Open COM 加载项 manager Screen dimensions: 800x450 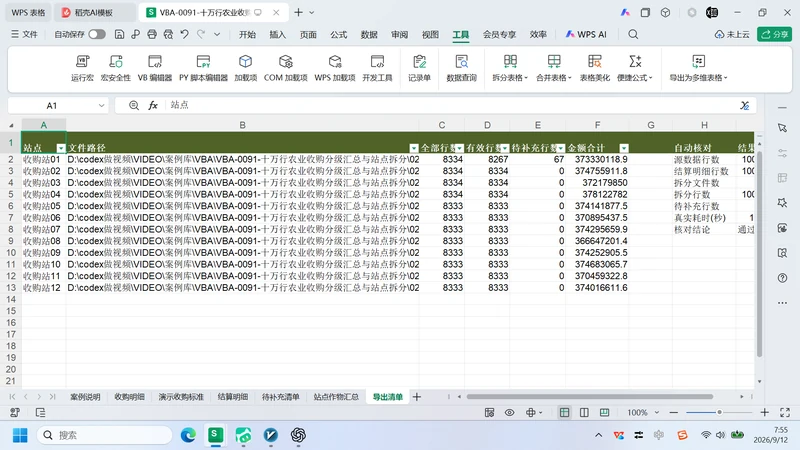[x=285, y=68]
